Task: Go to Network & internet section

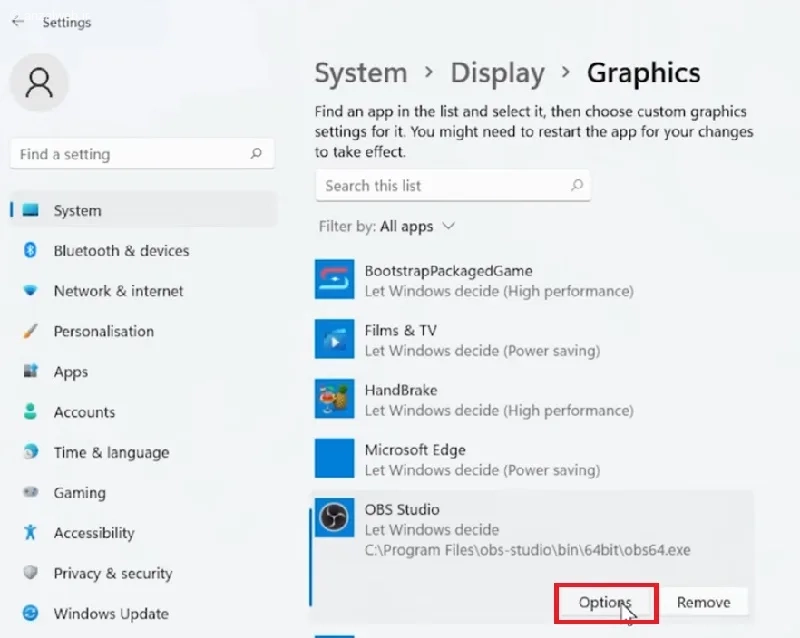Action: click(118, 291)
